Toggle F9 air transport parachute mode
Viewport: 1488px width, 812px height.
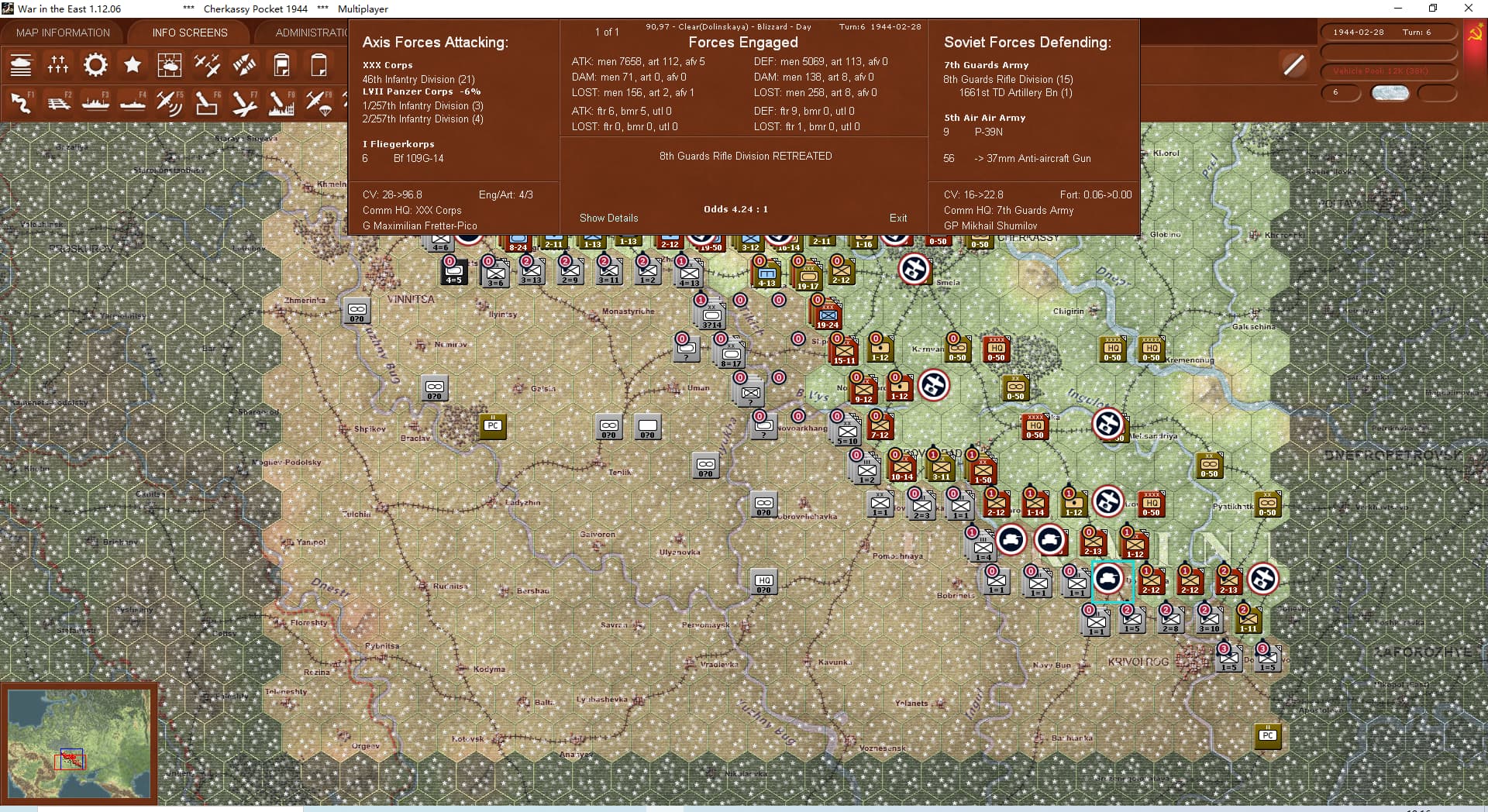tap(319, 102)
